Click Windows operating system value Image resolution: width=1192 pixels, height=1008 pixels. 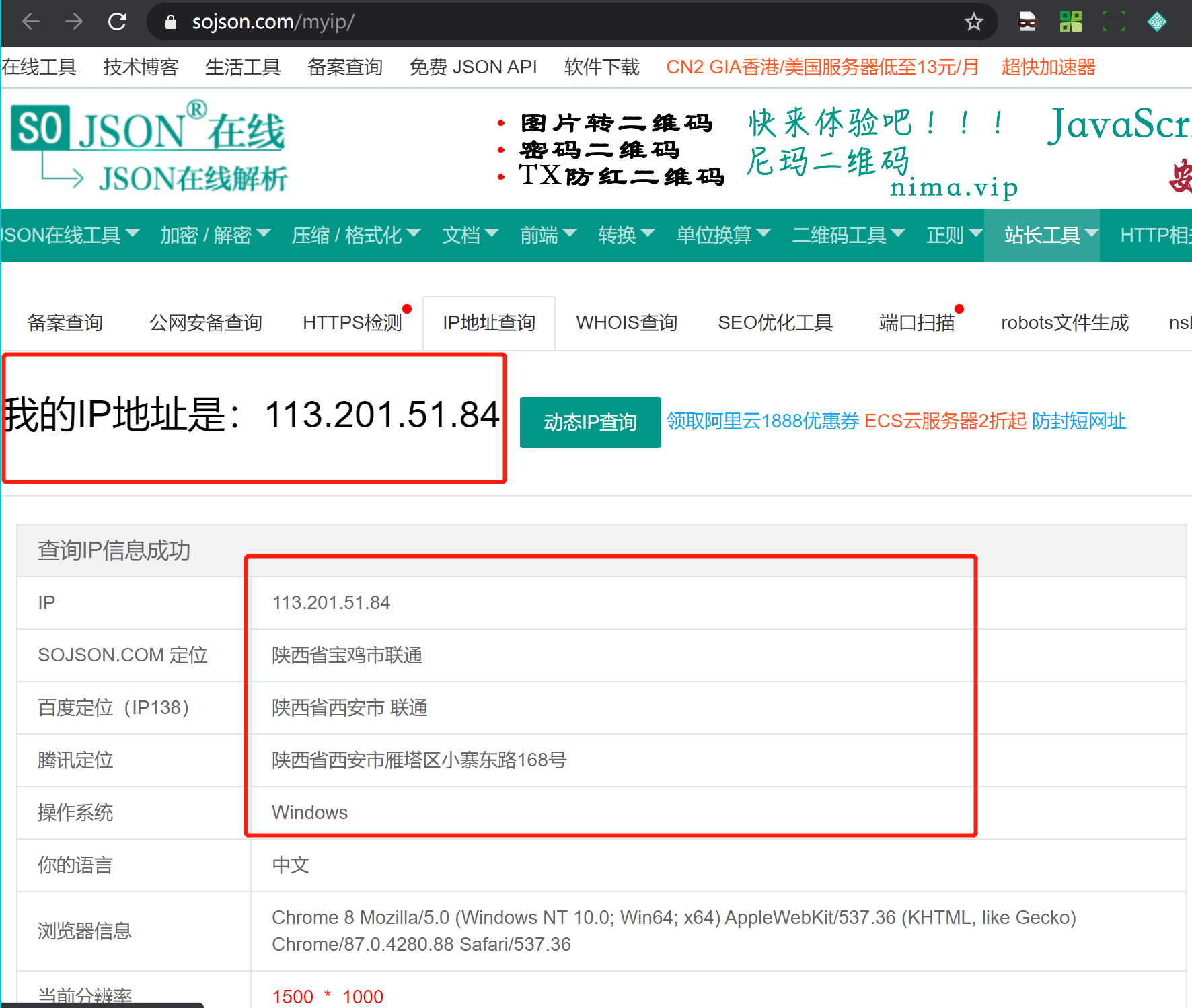pos(309,812)
